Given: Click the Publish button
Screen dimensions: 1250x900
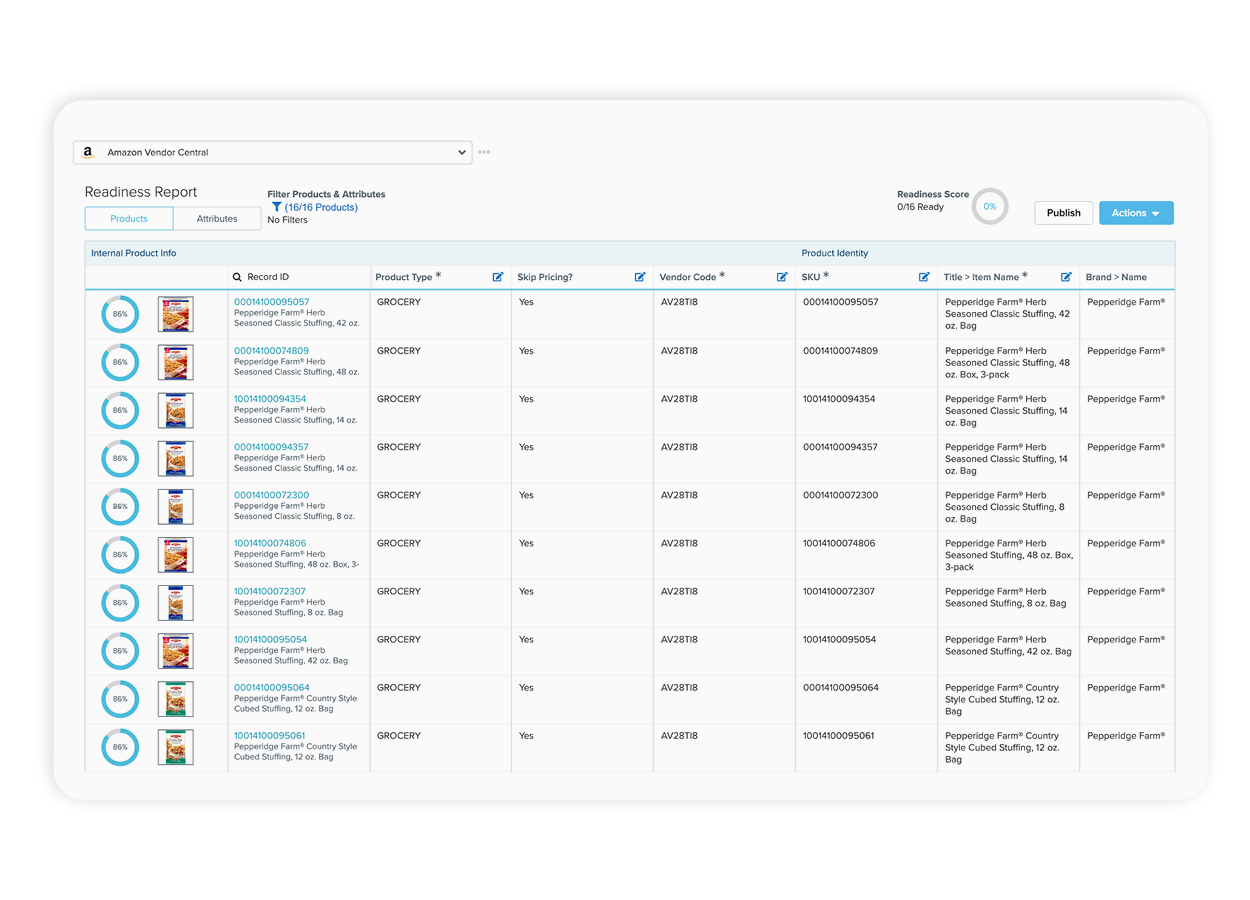Looking at the screenshot, I should click(x=1063, y=213).
